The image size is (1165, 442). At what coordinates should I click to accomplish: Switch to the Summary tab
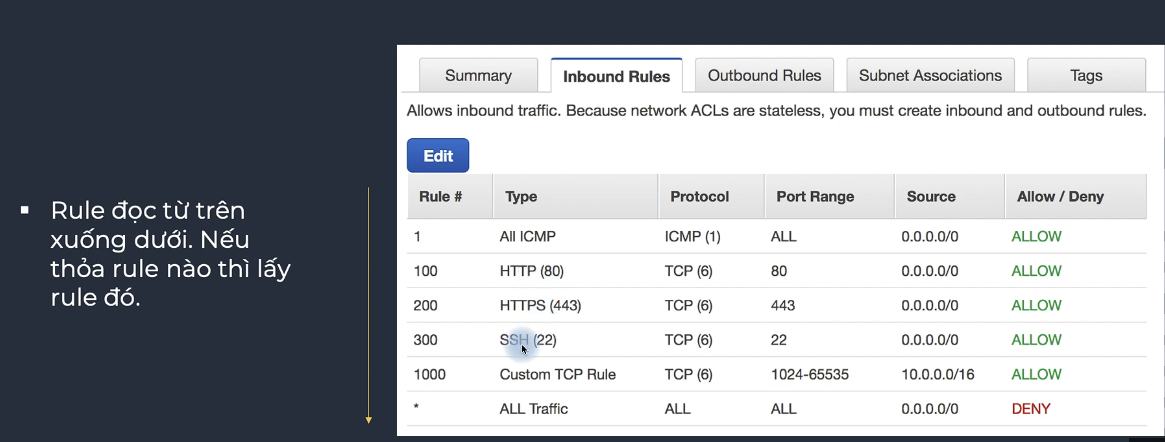tap(478, 76)
